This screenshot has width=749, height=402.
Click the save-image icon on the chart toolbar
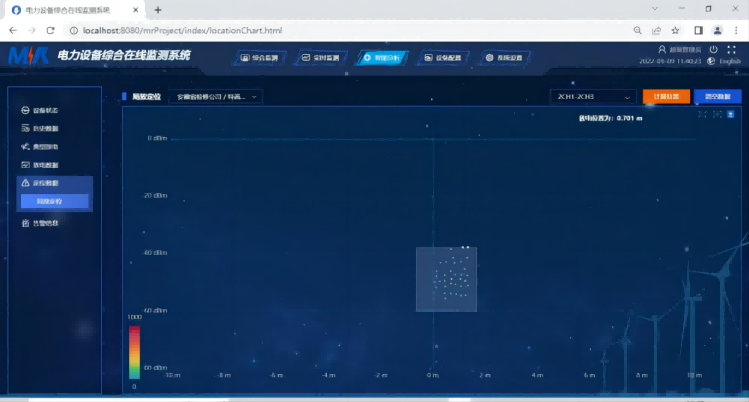click(731, 114)
